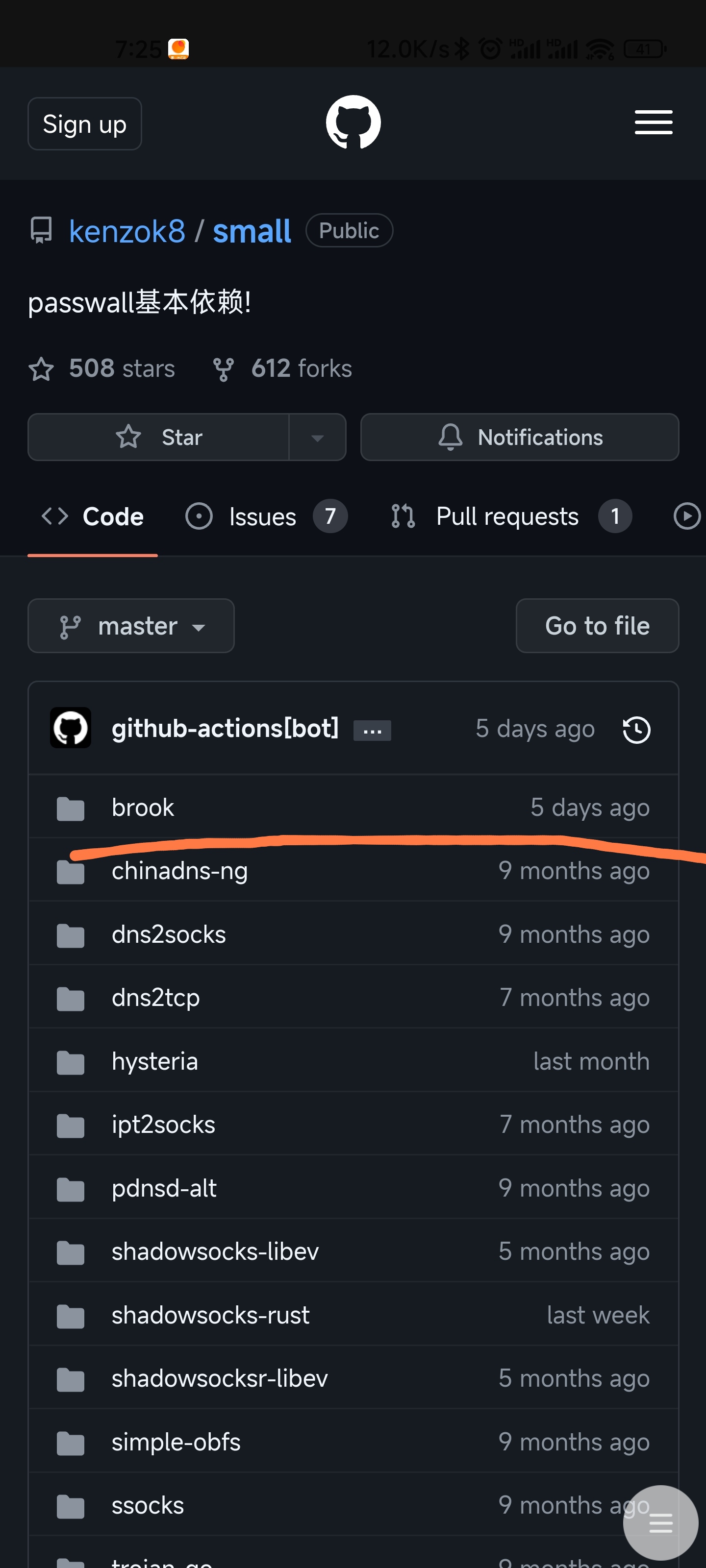
Task: Click the Sign up button
Action: pos(85,123)
